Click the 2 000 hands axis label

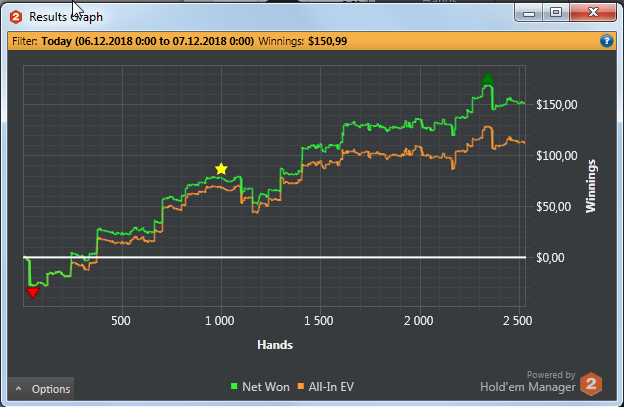click(x=418, y=321)
